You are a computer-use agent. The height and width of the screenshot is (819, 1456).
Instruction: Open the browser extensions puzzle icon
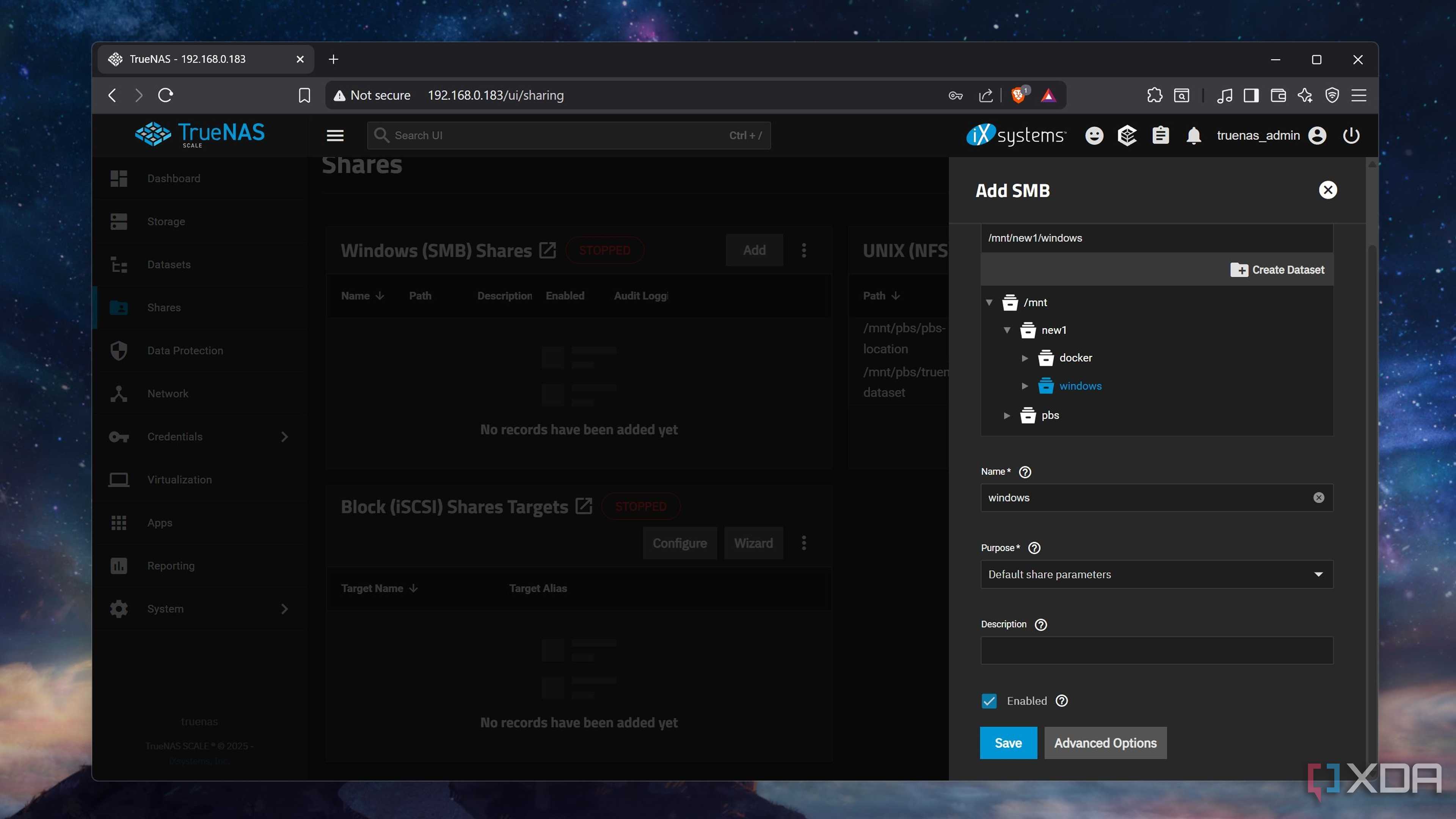point(1154,95)
